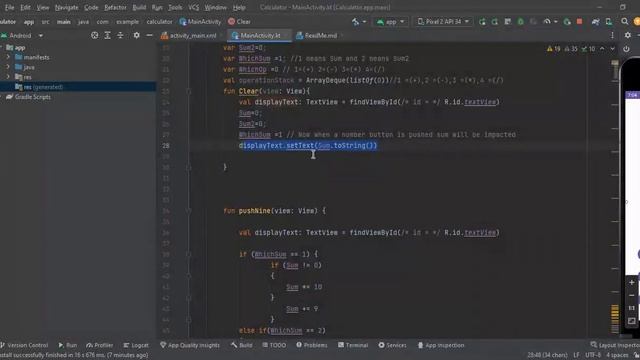
Task: Click the emulator power button icon
Action: (626, 49)
